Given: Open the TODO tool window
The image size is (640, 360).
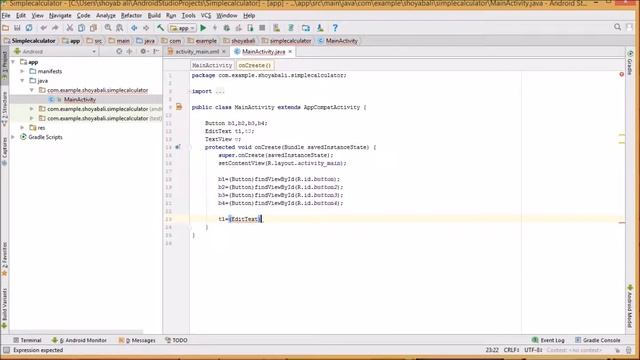Looking at the screenshot, I should click(x=176, y=340).
